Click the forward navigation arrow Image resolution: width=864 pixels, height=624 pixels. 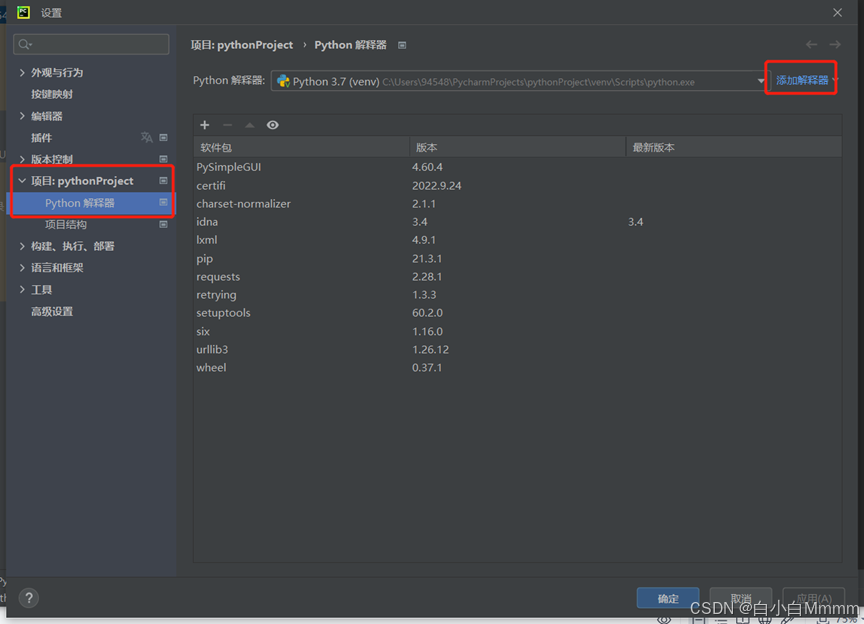coord(835,45)
